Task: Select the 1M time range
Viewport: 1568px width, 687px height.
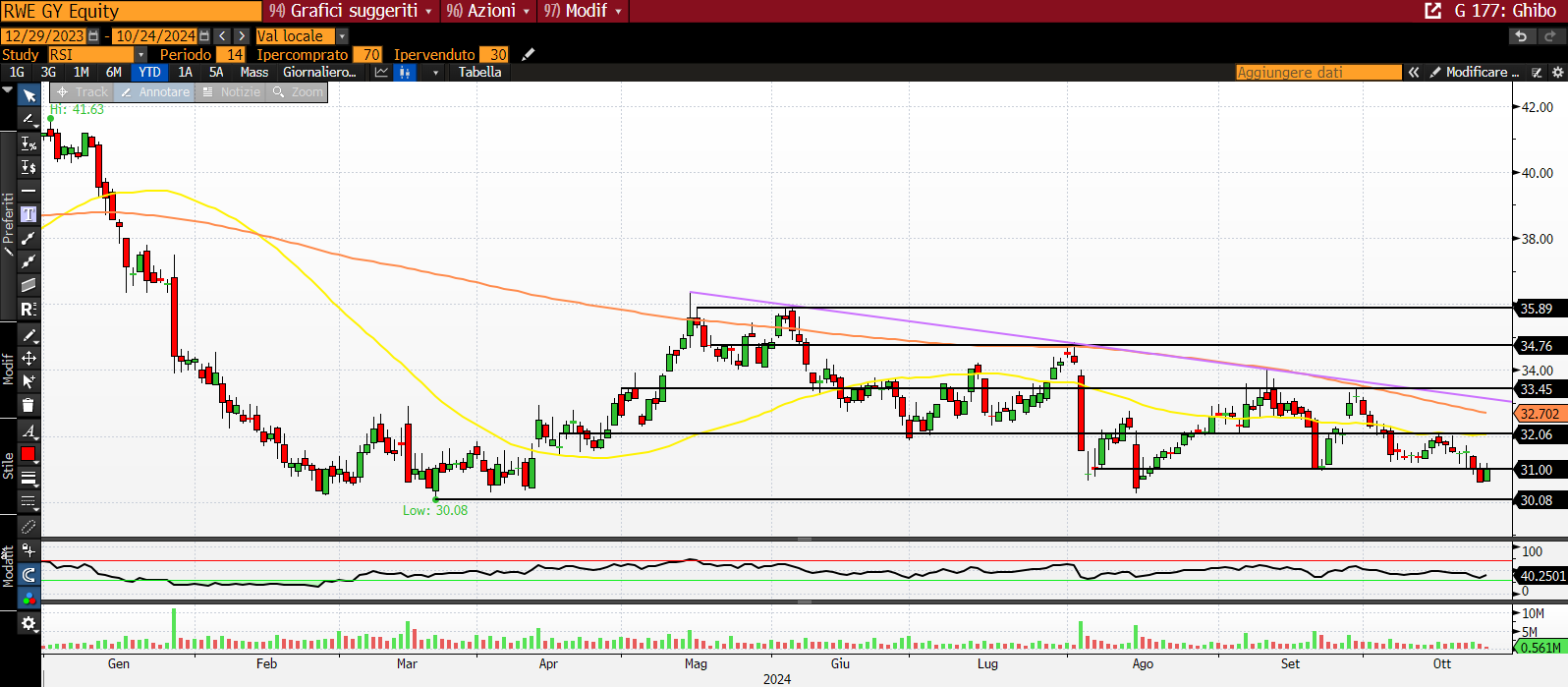Action: (x=82, y=72)
